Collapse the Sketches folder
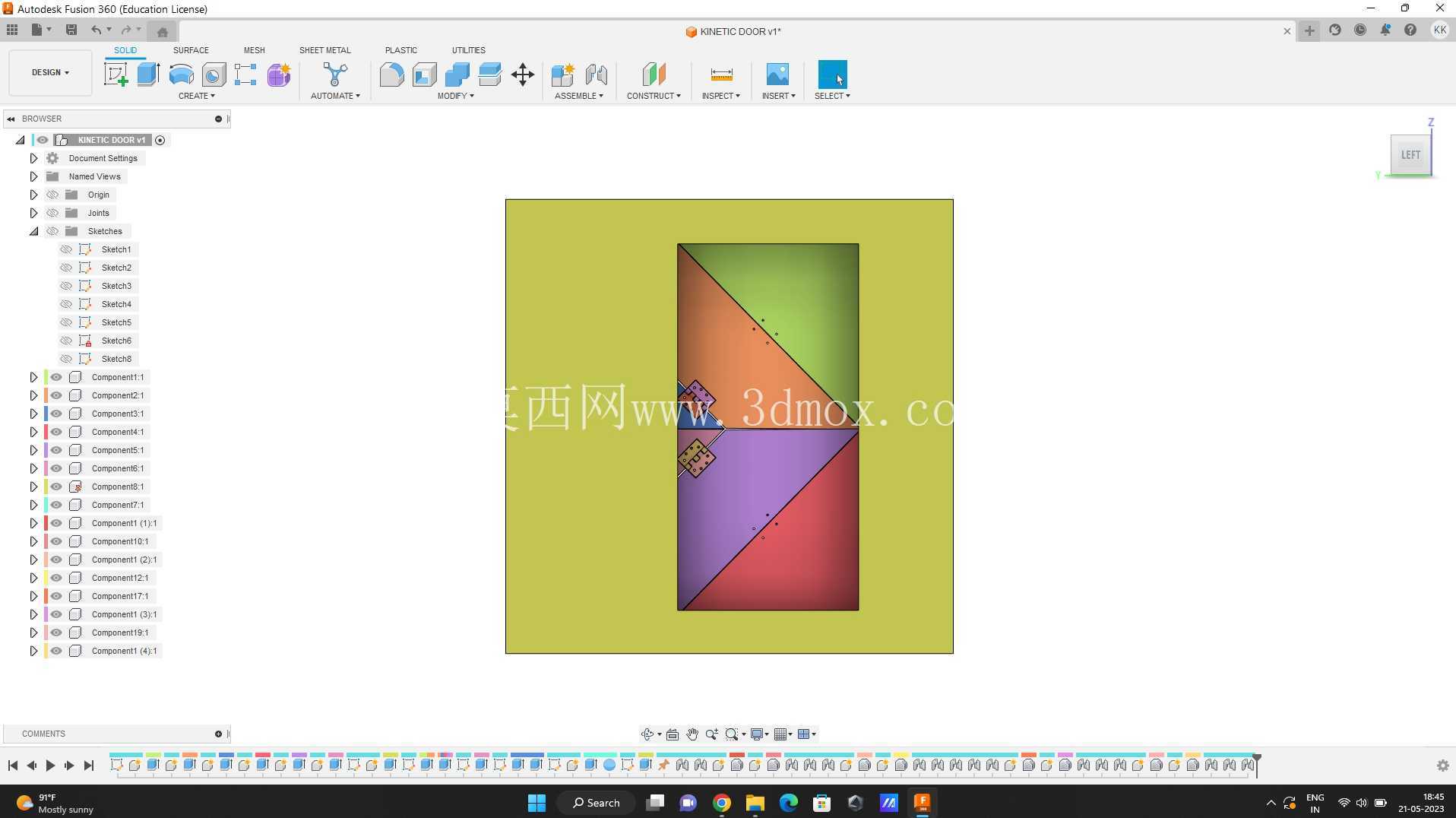1456x818 pixels. (x=33, y=231)
